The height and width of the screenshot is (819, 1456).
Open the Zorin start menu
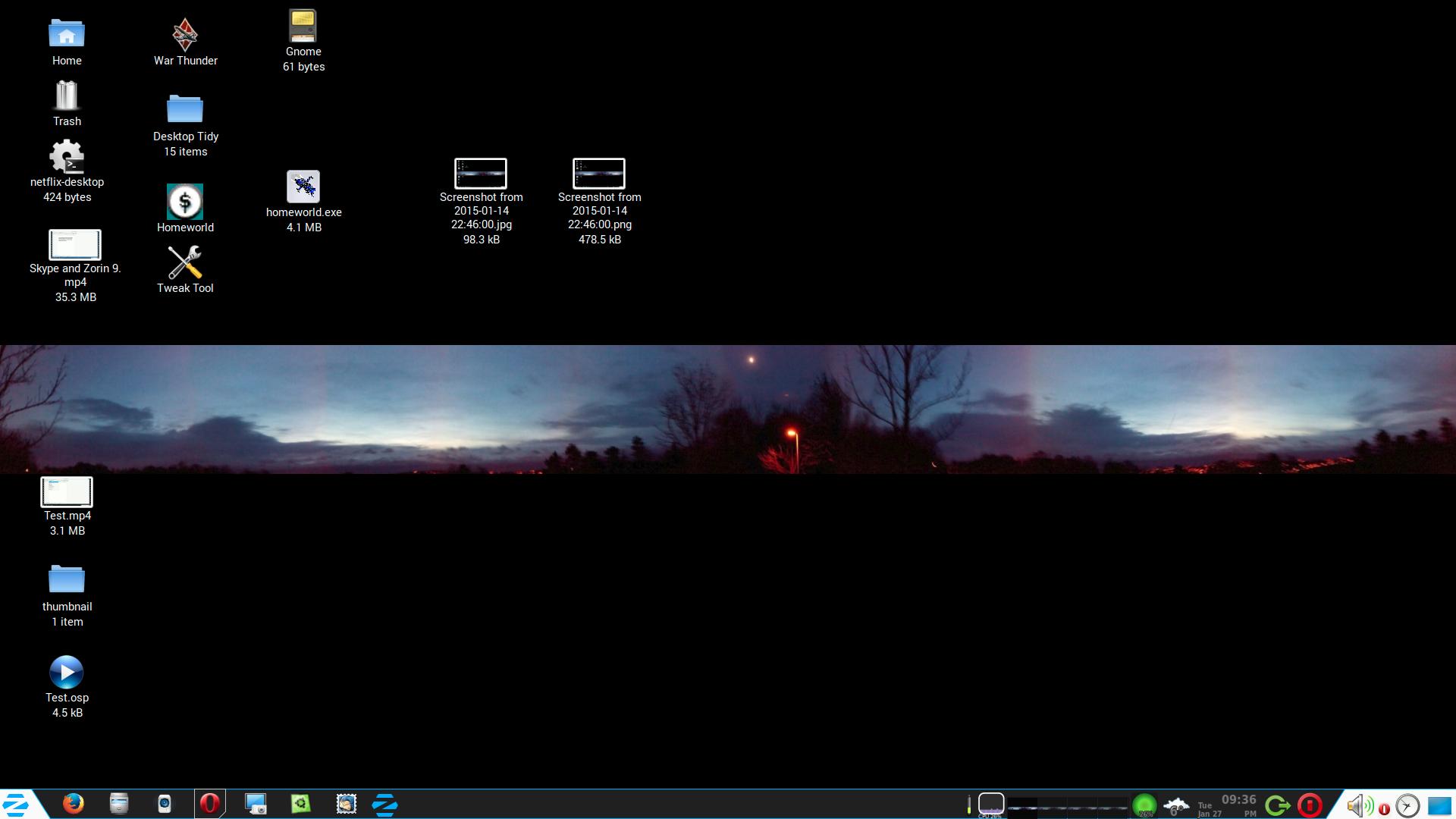click(x=17, y=804)
